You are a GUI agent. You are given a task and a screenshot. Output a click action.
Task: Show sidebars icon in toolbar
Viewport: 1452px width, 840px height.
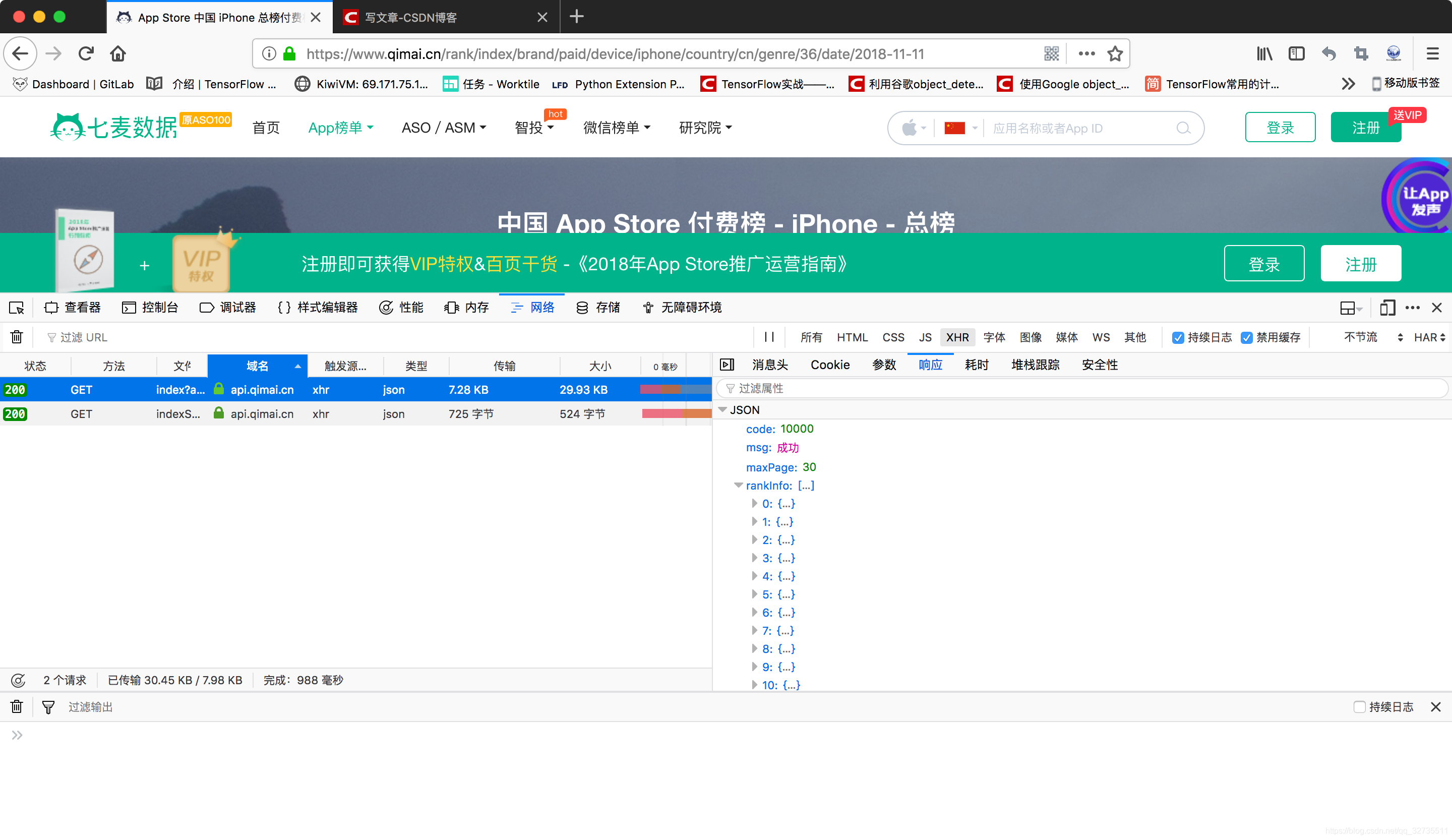pos(1296,53)
